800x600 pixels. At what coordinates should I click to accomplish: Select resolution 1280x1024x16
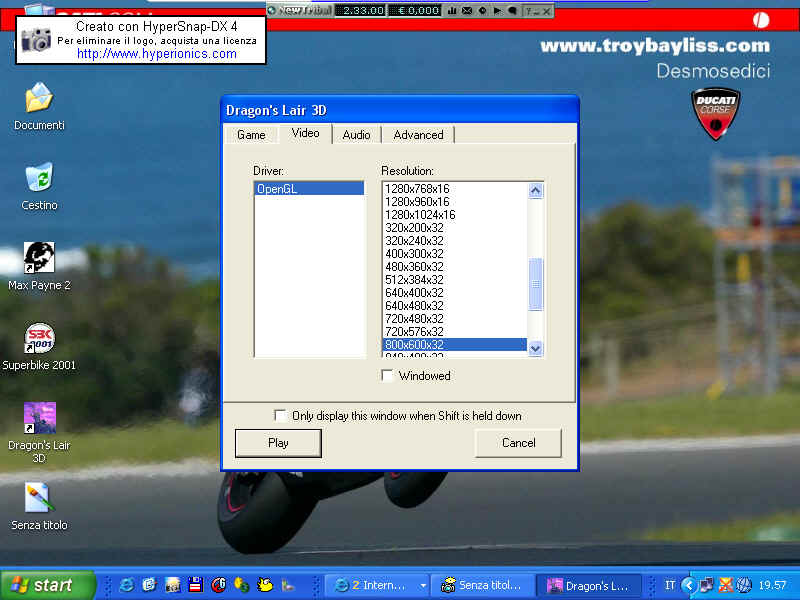[x=455, y=215]
